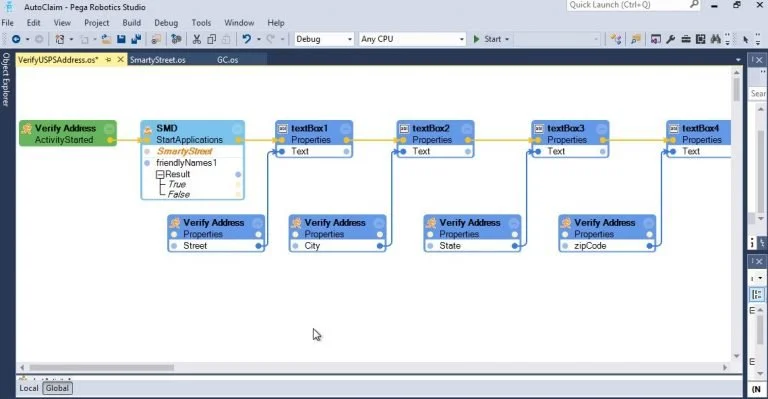Open the Help menu
The image size is (768, 399).
[276, 23]
